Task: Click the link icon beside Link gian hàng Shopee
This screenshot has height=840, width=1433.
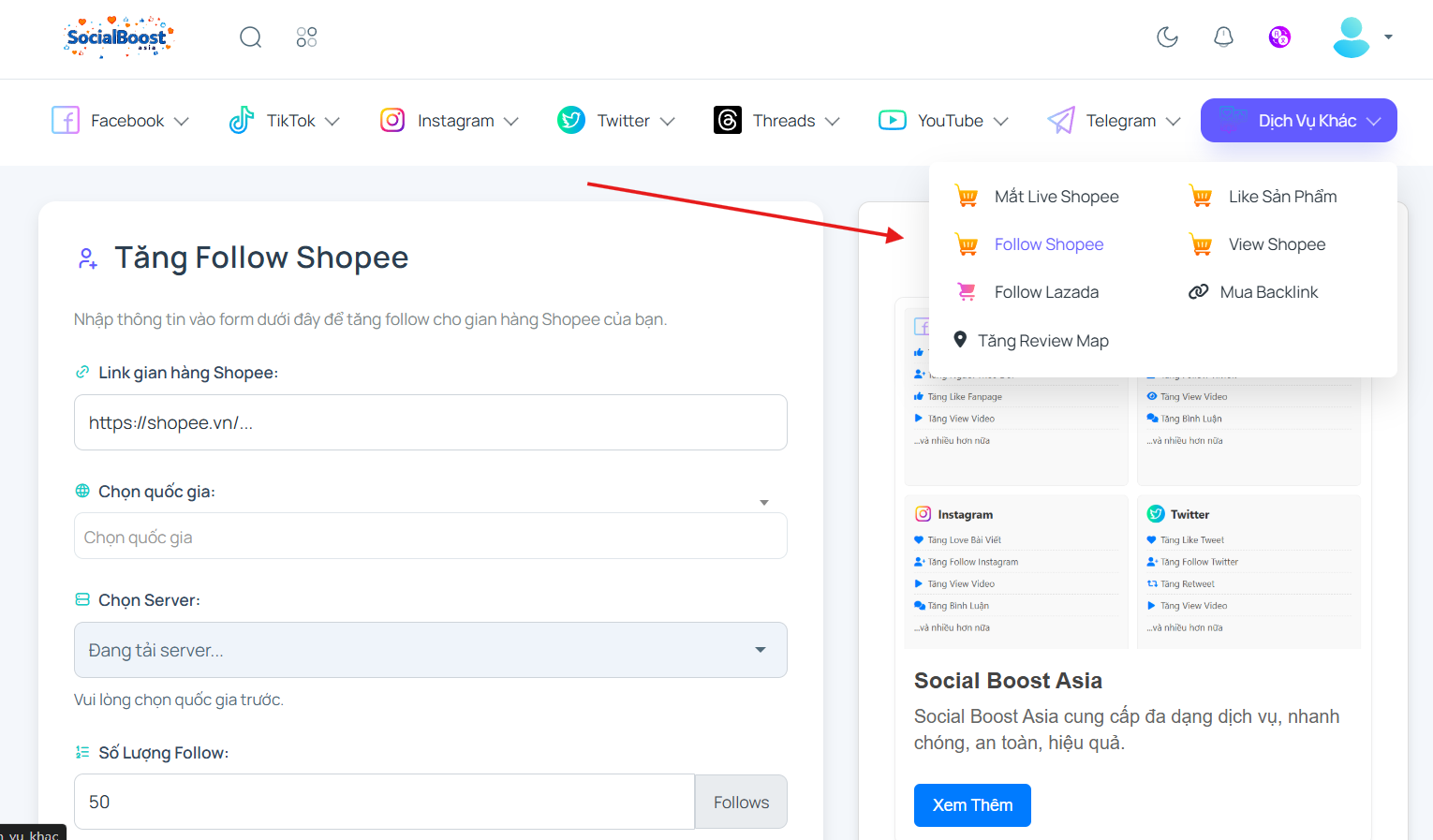Action: pyautogui.click(x=82, y=372)
